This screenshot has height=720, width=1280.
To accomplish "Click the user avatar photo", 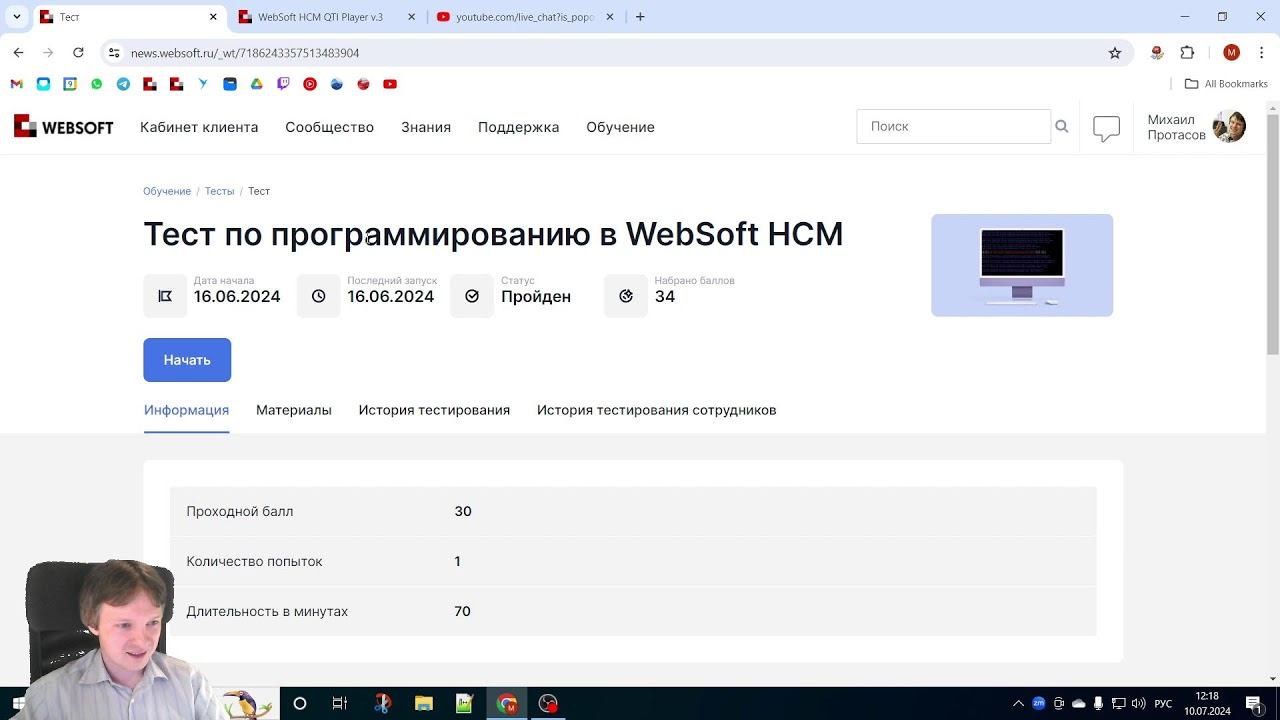I will (x=1229, y=126).
